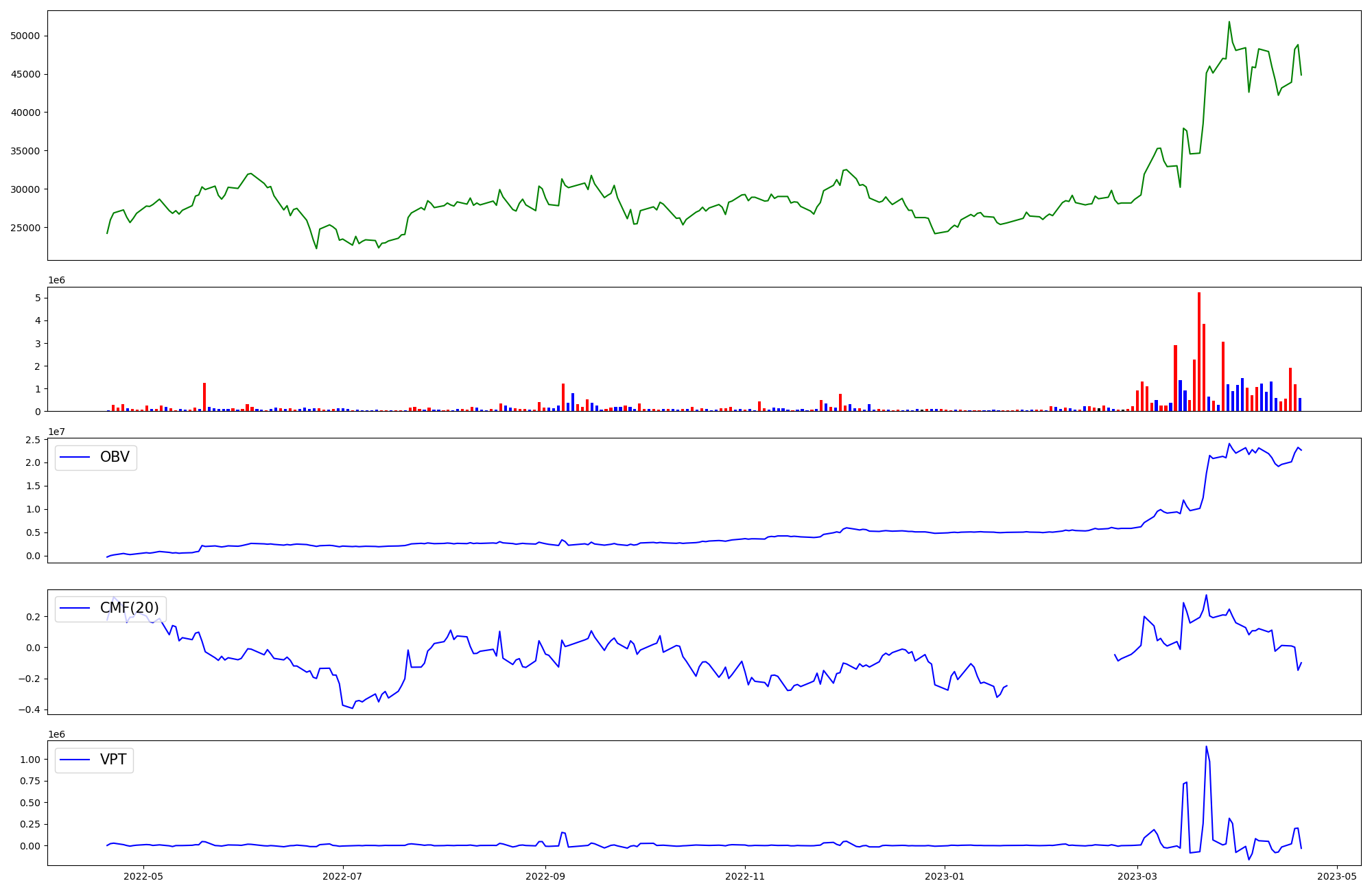Click the 1.00 tick label on VPT axis

point(29,760)
